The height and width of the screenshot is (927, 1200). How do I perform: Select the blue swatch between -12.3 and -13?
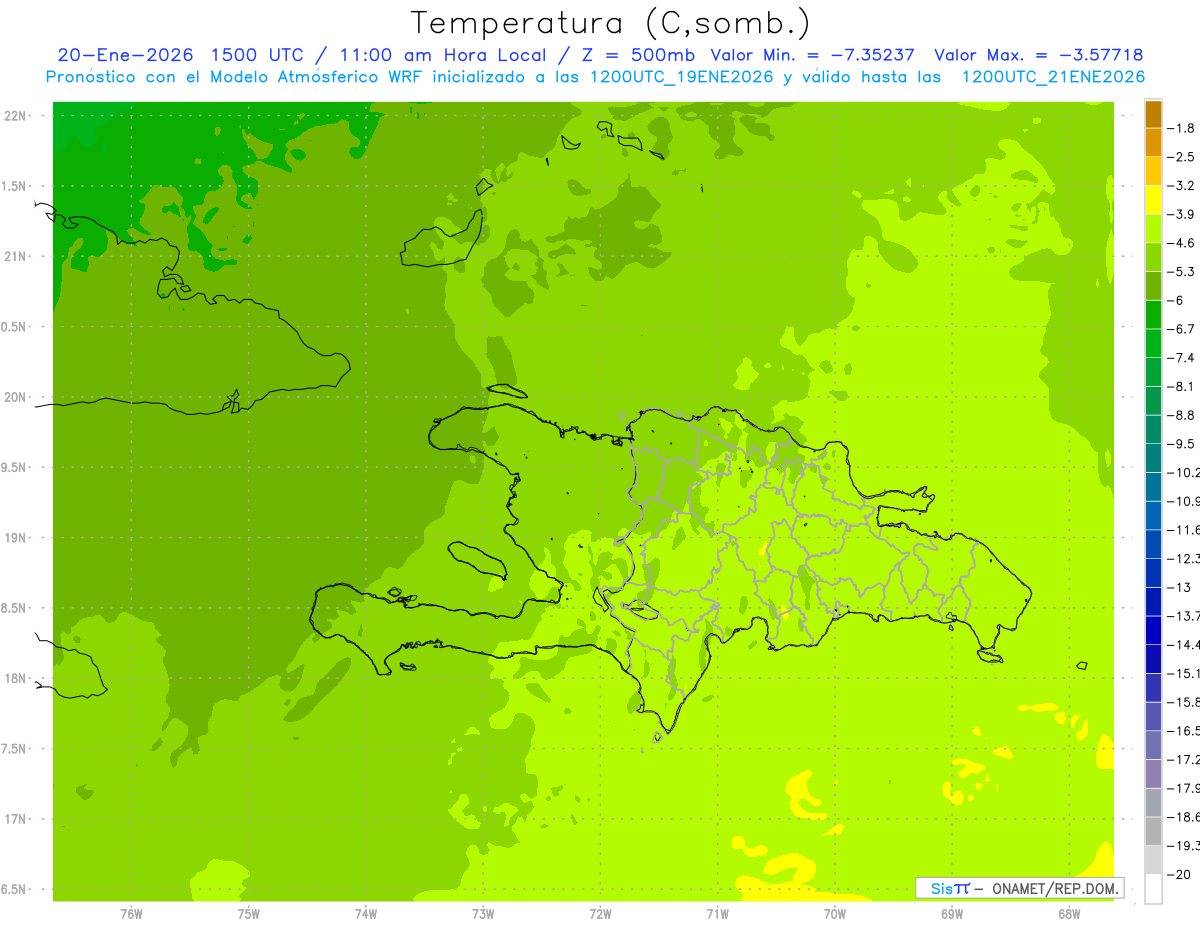1153,573
